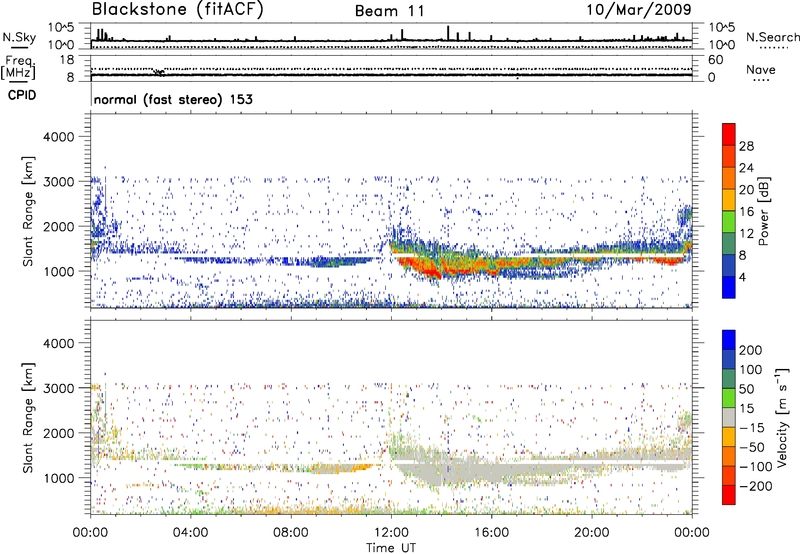
Task: Click the 'Velocity [m s⁻¹]' colorbar label
Action: pos(782,417)
